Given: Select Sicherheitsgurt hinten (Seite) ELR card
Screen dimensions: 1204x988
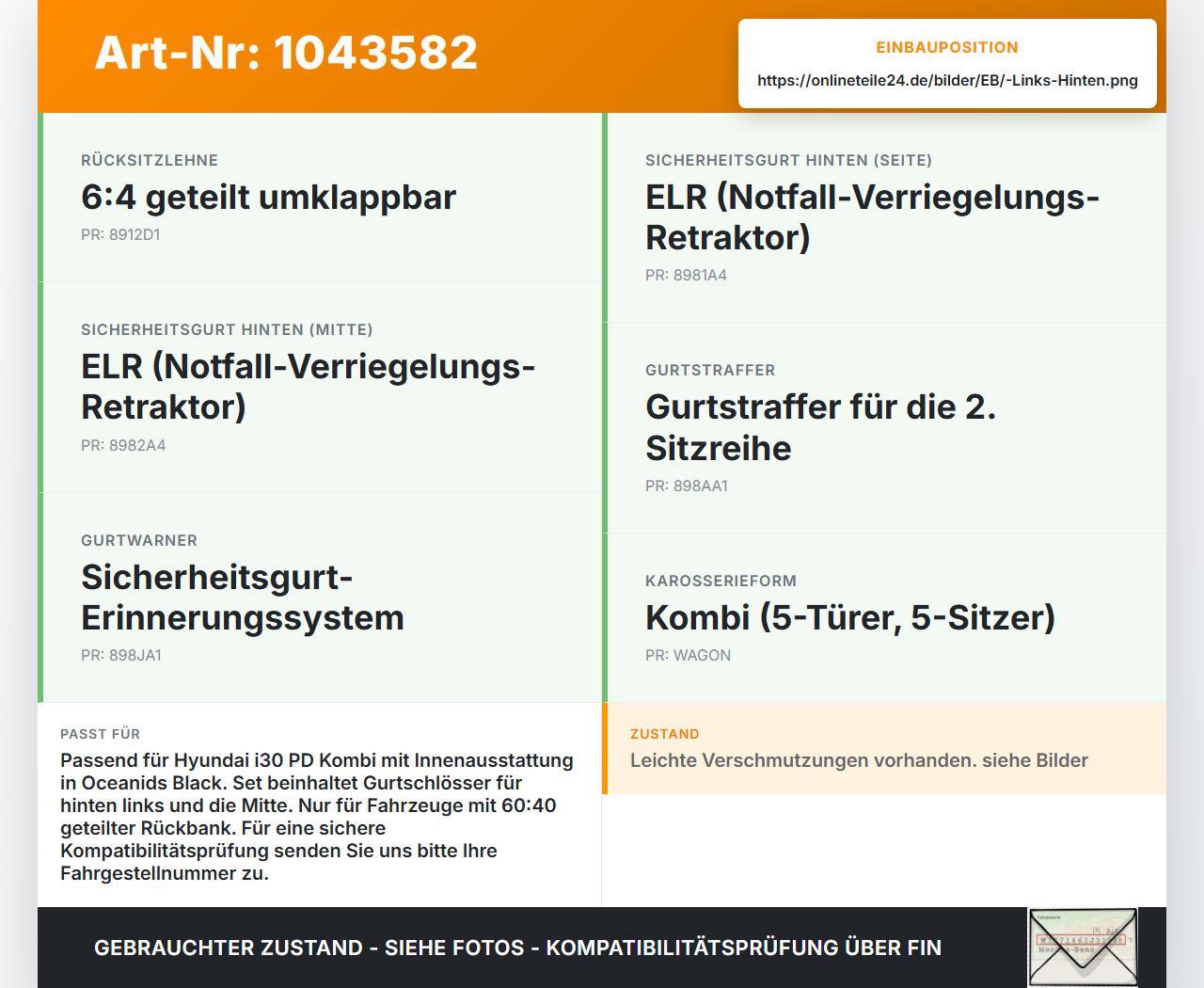Looking at the screenshot, I should [884, 217].
